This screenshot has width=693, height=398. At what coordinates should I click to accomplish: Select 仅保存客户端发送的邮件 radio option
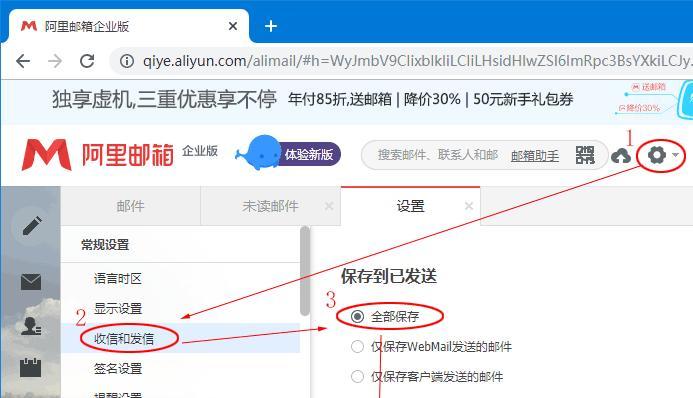(357, 376)
